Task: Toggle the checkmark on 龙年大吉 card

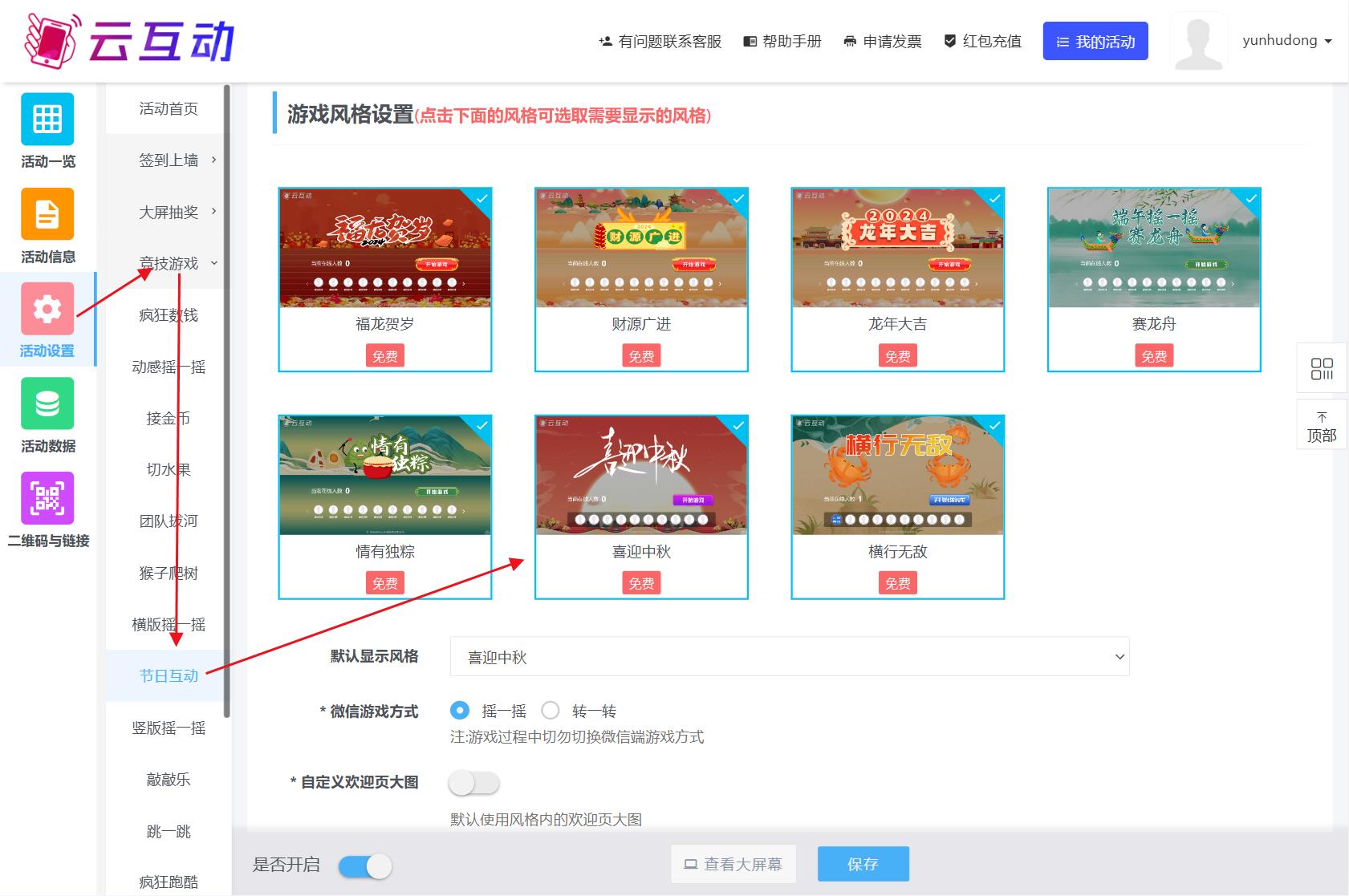Action: [x=994, y=198]
